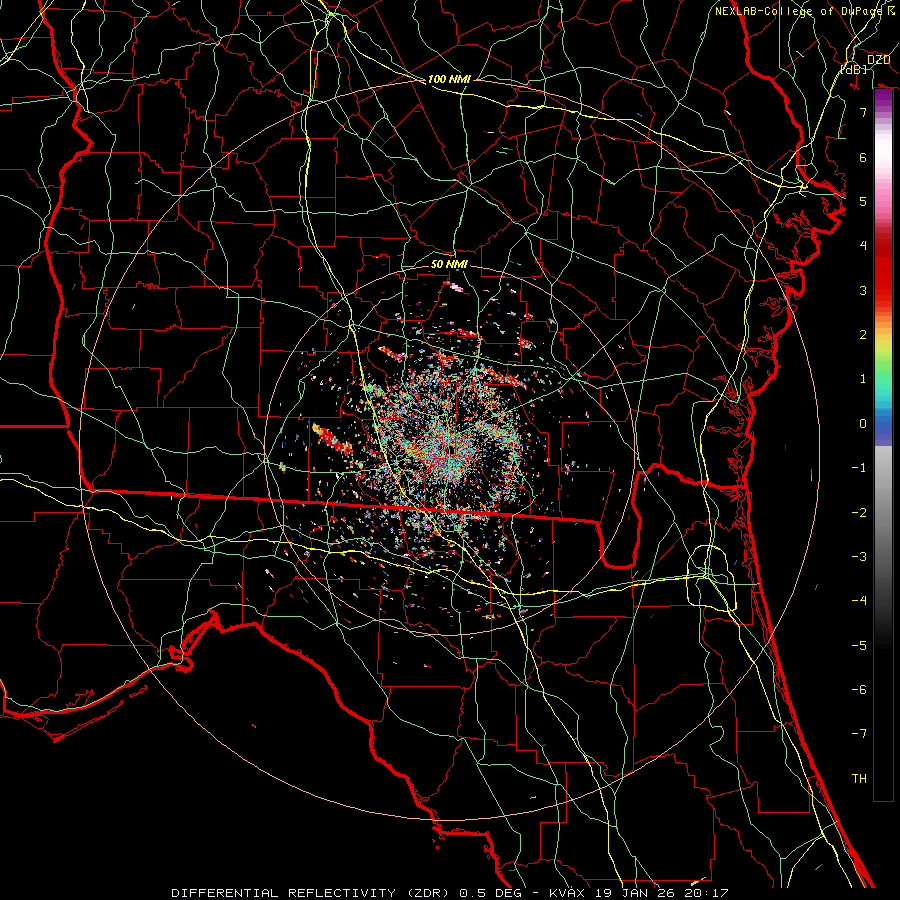900x900 pixels.
Task: Click the -2 value on the color scale
Action: click(x=859, y=513)
